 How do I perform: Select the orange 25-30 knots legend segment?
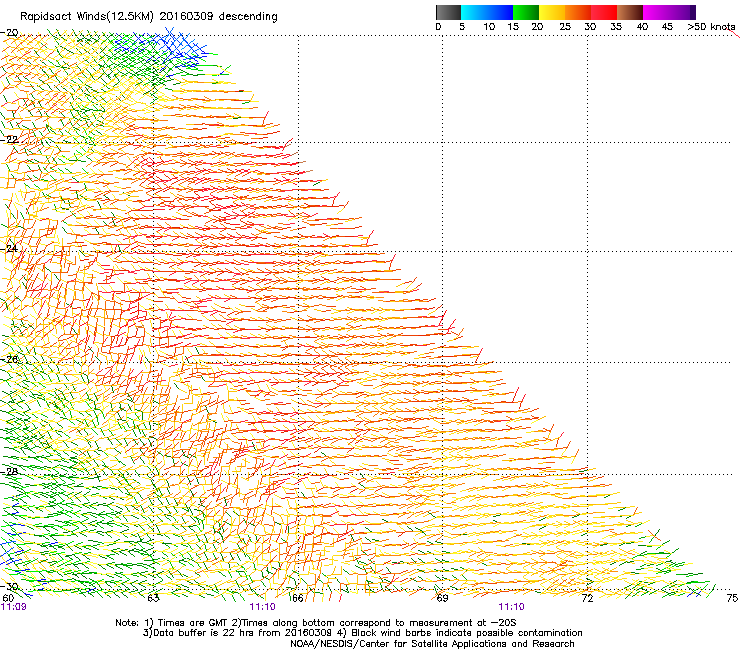click(578, 12)
